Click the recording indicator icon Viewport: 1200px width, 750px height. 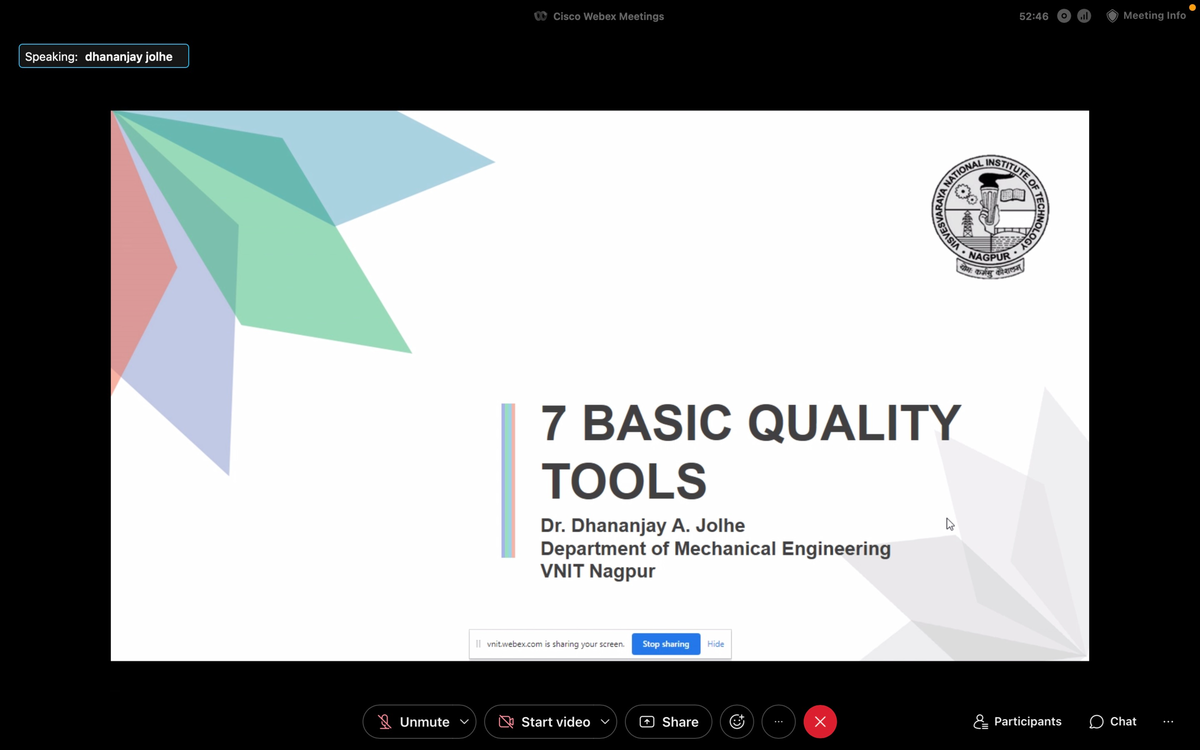pos(1063,15)
